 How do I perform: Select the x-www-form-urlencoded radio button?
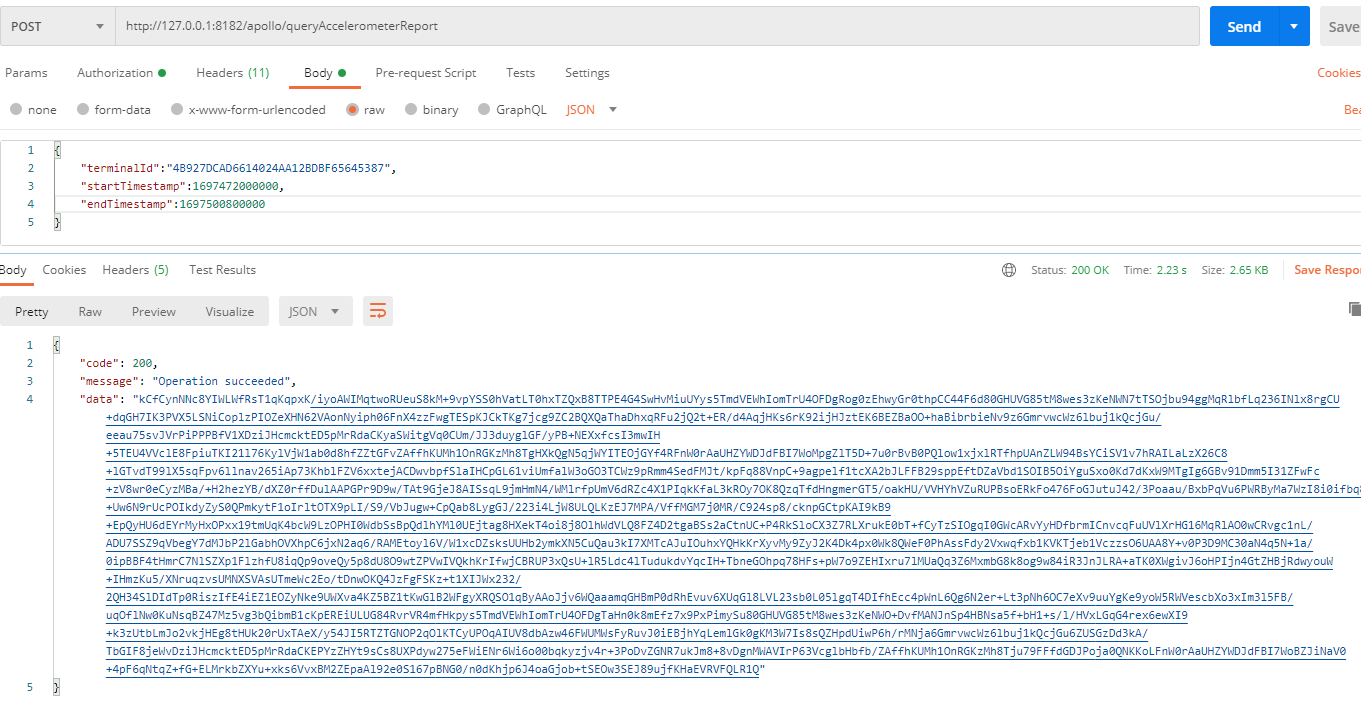(177, 110)
